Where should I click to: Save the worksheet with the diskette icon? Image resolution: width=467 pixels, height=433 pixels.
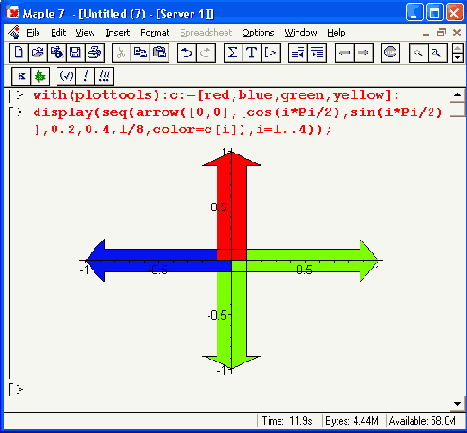(75, 53)
